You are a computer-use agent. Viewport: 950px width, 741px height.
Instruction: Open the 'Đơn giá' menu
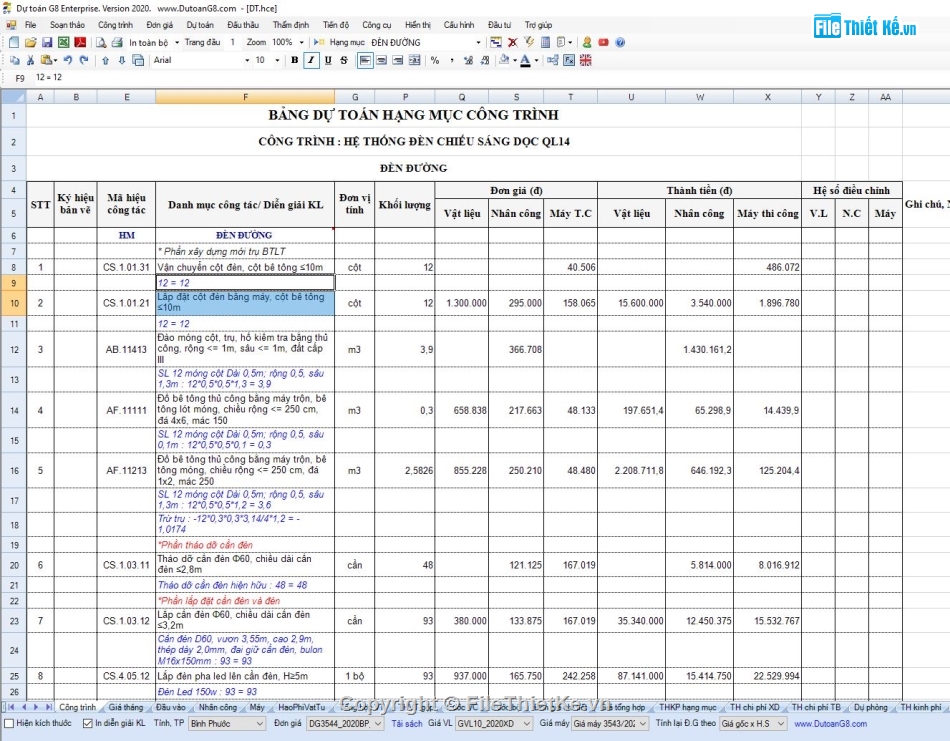click(159, 25)
